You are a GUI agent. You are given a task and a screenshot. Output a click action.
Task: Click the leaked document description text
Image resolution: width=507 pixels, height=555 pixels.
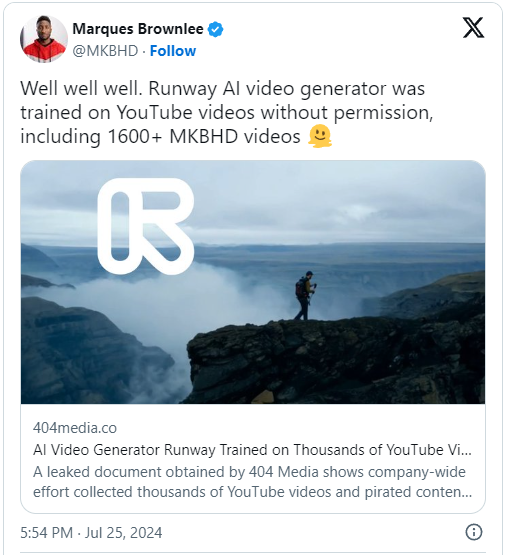252,482
